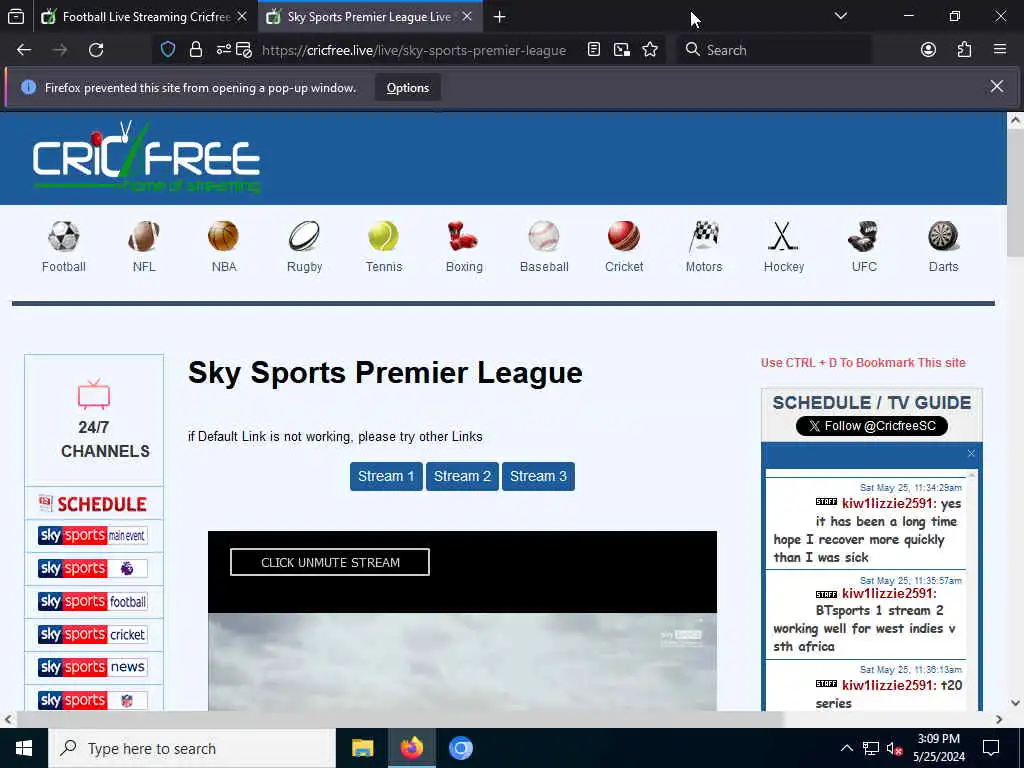
Task: Toggle reader view in address bar
Action: coord(594,50)
